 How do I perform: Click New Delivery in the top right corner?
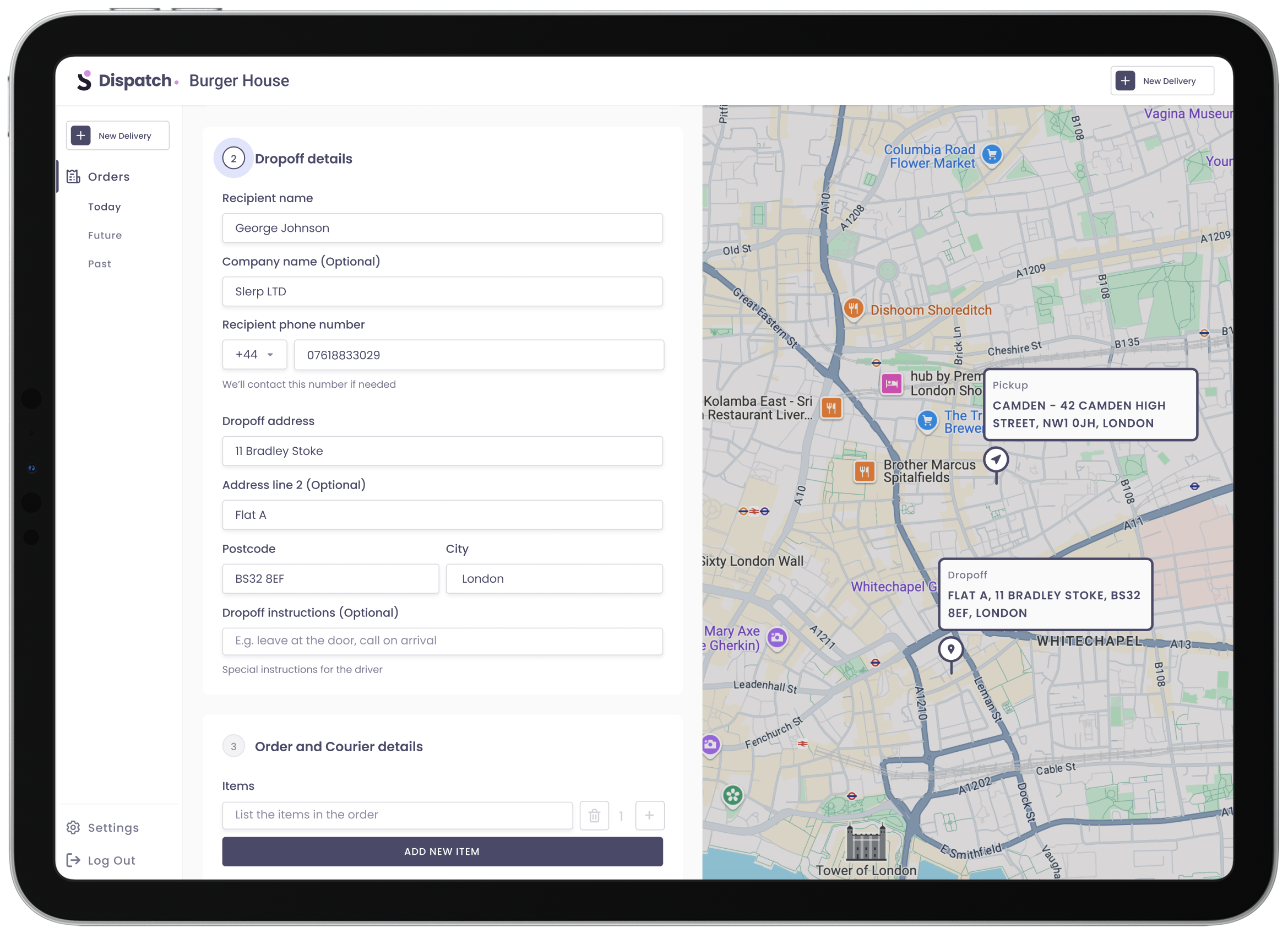(1162, 80)
